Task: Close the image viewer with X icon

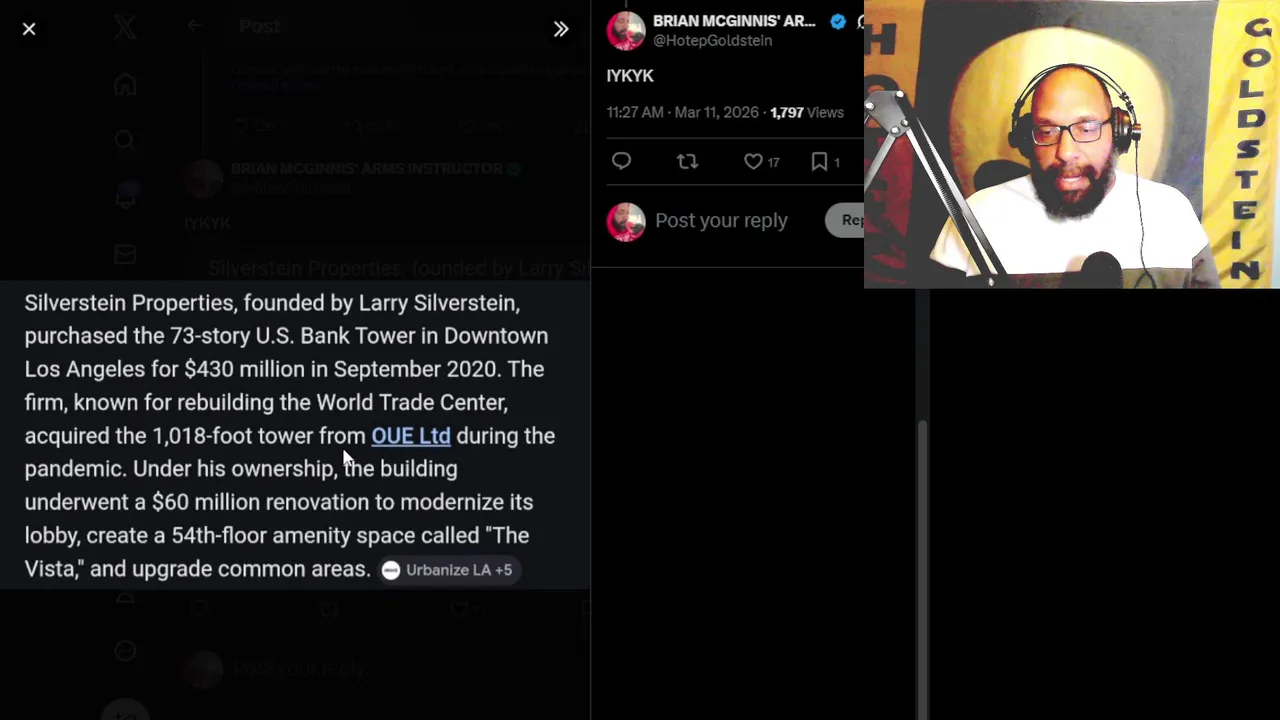Action: (x=29, y=29)
